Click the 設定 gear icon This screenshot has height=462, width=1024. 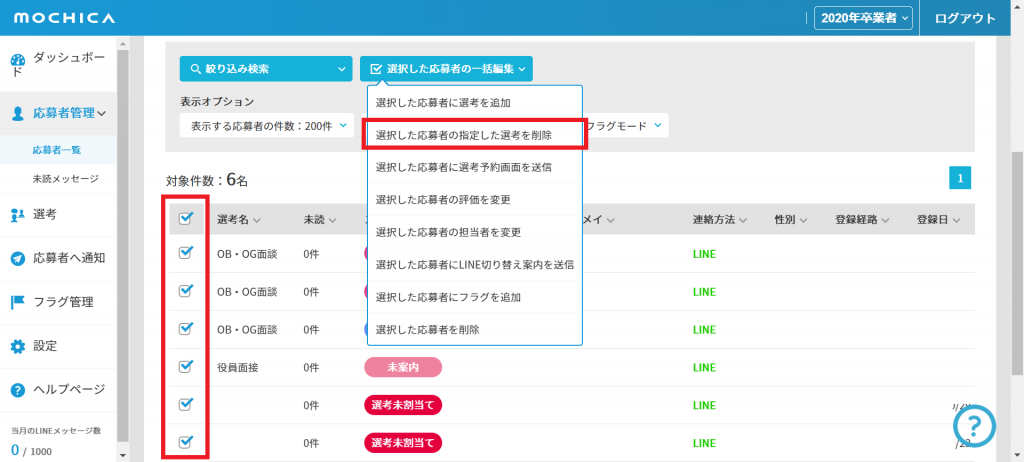point(18,346)
